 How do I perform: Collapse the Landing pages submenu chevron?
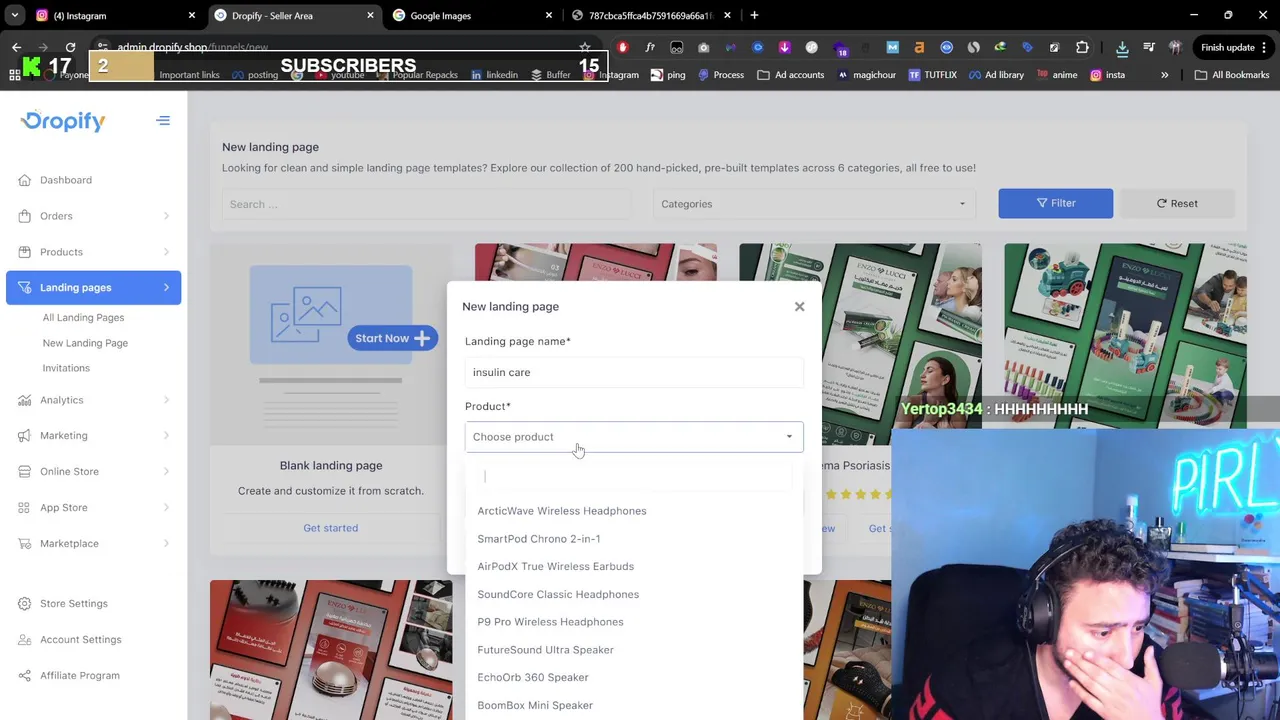pos(166,288)
